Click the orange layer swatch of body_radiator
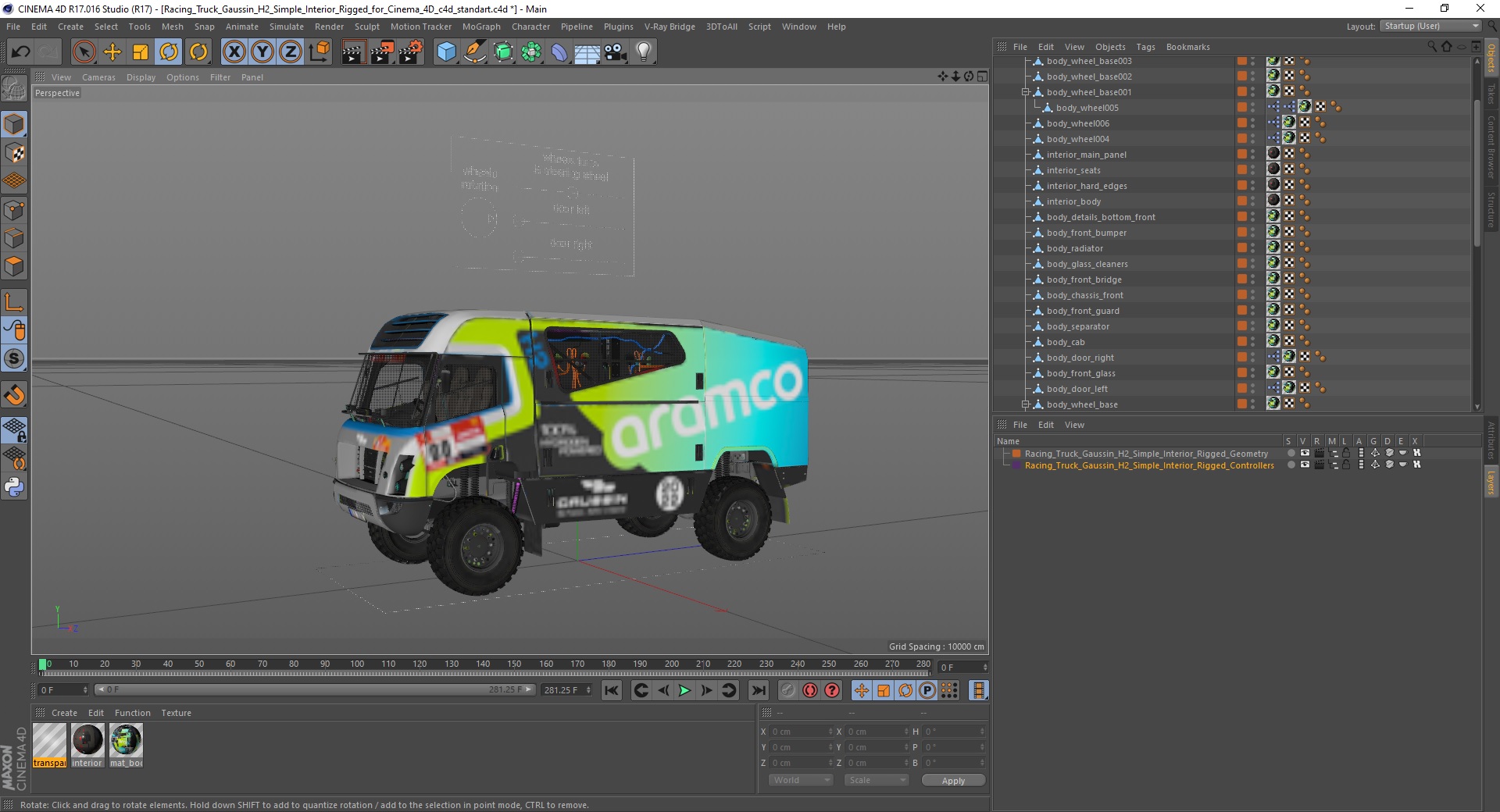The height and width of the screenshot is (812, 1500). point(1241,248)
